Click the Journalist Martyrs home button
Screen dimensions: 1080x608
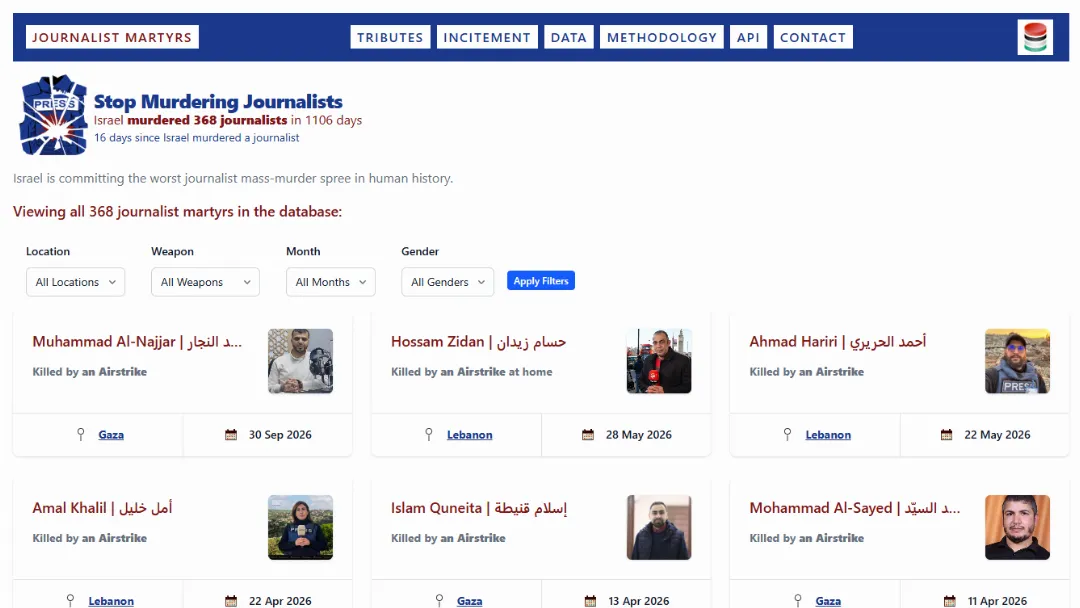pos(112,37)
